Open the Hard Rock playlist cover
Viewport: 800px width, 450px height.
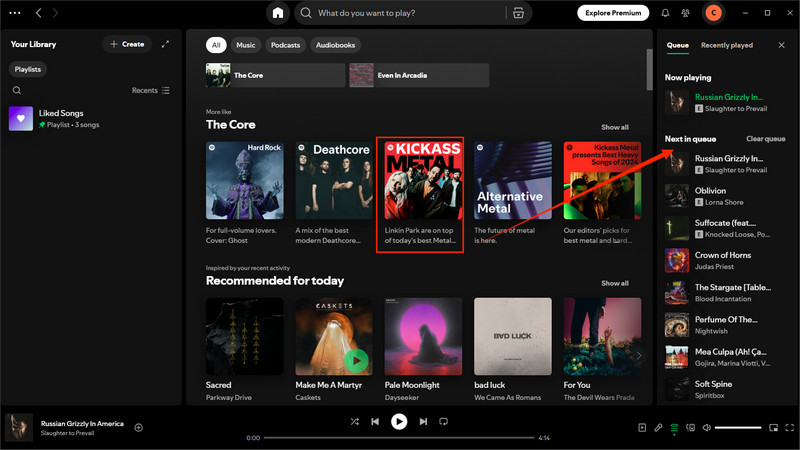245,181
